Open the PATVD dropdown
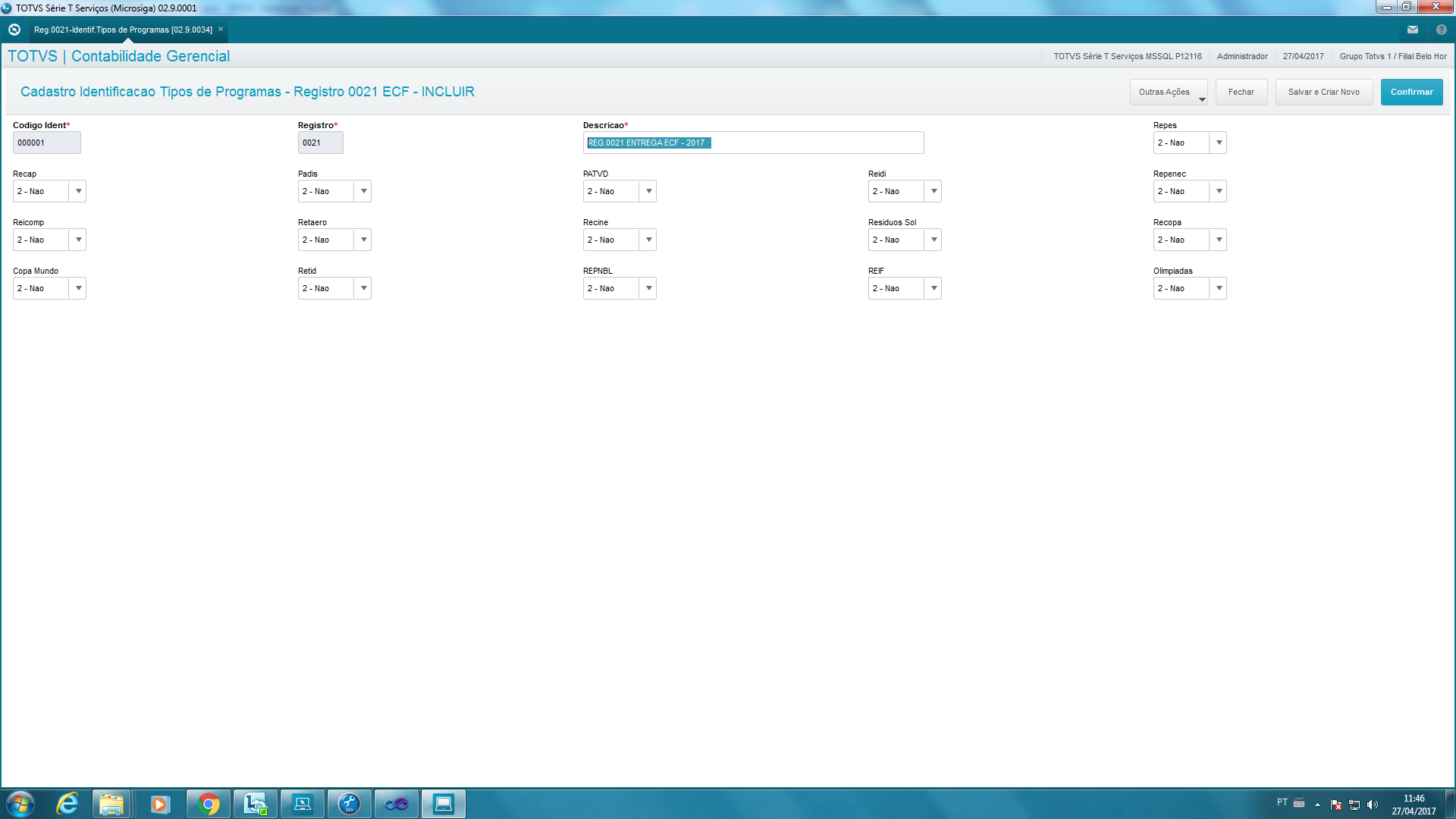 648,191
